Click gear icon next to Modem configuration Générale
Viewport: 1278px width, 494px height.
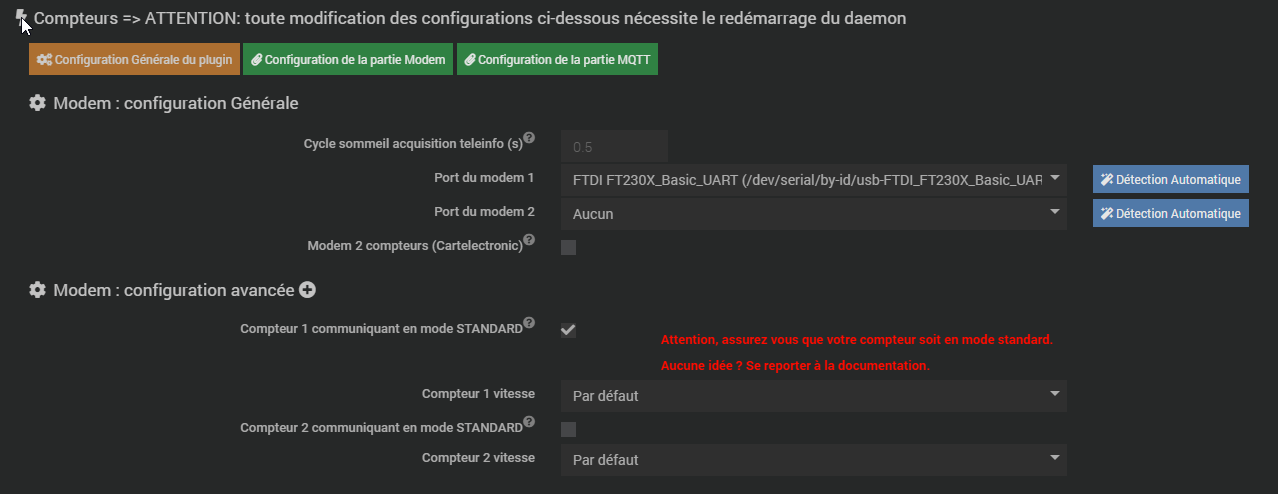[37, 103]
